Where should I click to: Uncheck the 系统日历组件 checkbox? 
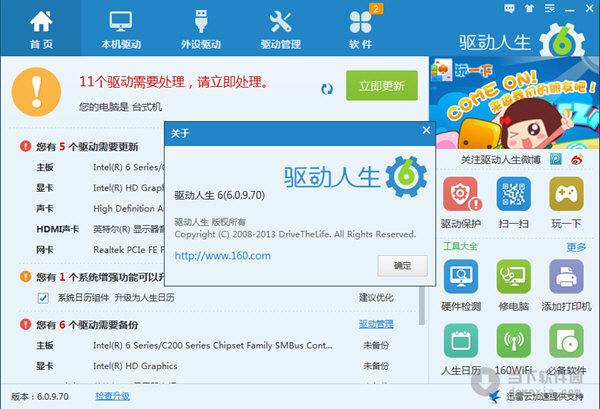pos(43,298)
